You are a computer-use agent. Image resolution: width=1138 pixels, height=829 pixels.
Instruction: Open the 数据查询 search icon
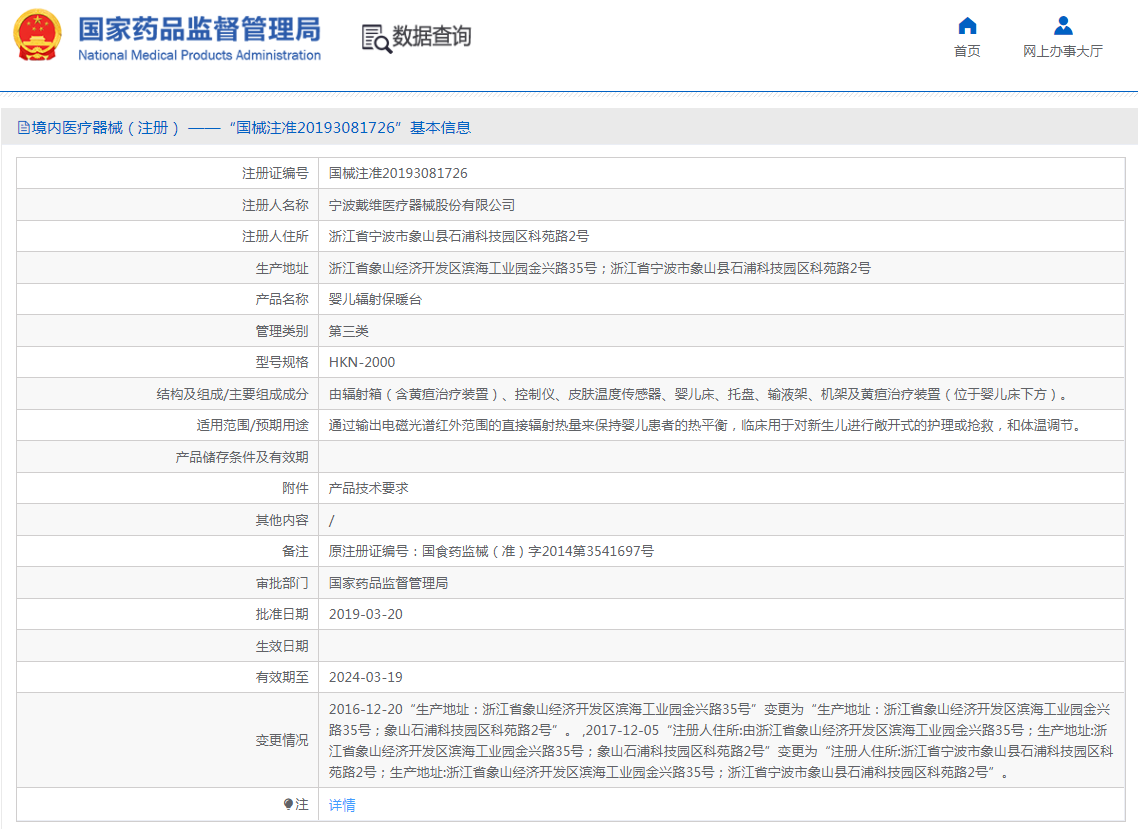377,38
